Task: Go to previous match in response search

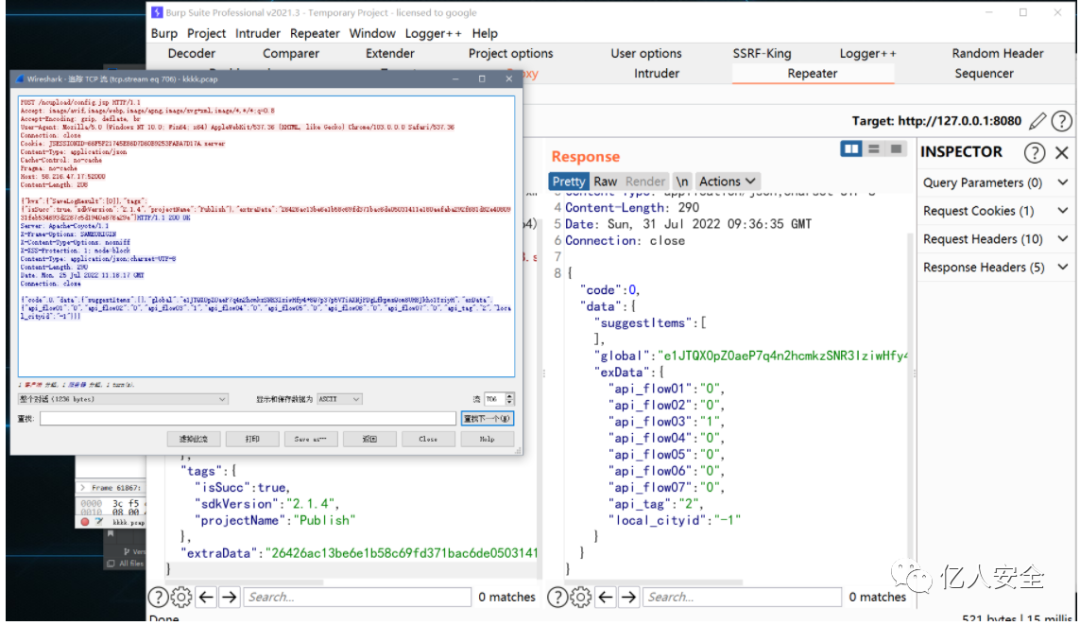Action: pyautogui.click(x=605, y=597)
